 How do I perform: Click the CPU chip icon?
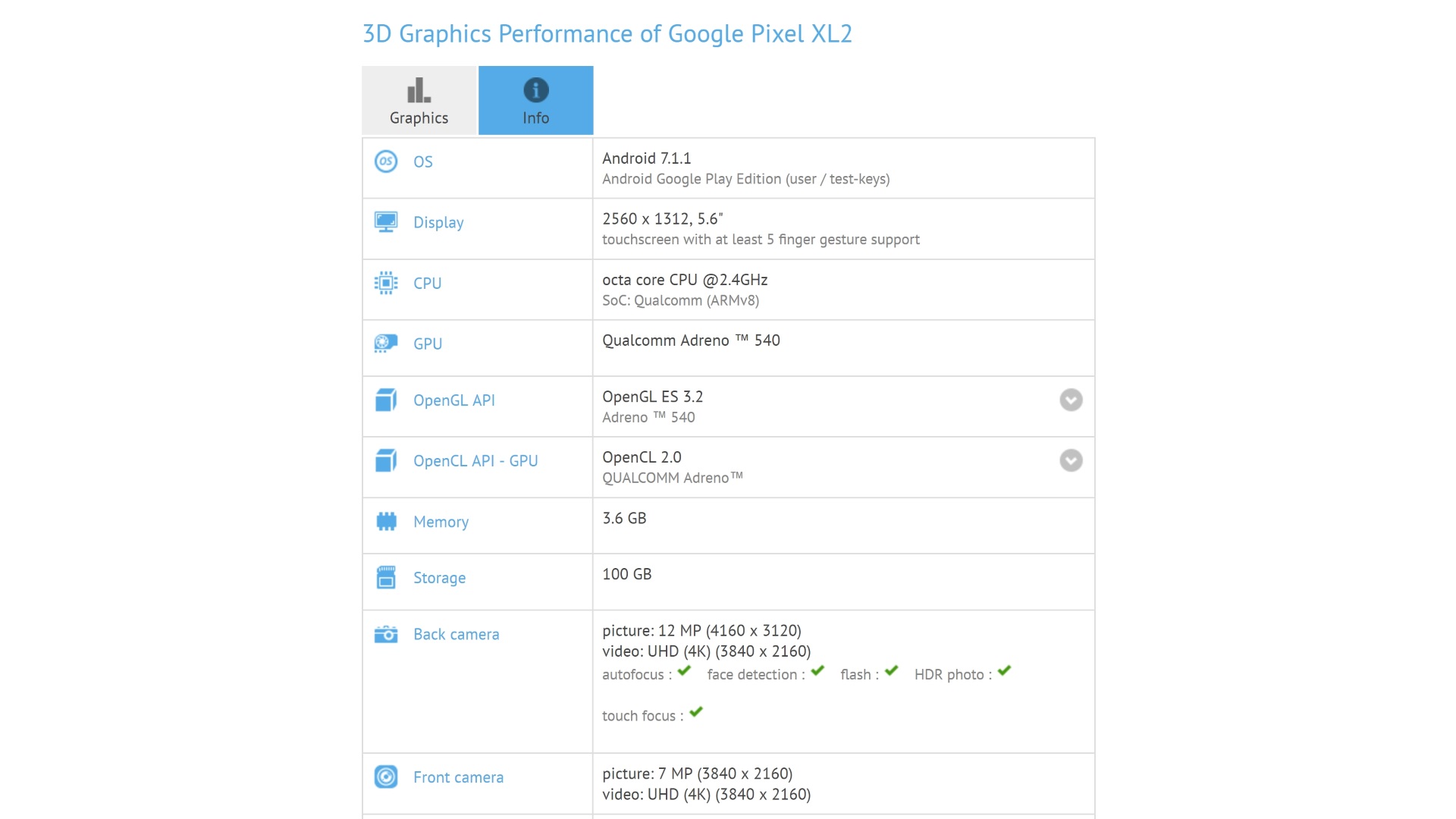tap(386, 283)
